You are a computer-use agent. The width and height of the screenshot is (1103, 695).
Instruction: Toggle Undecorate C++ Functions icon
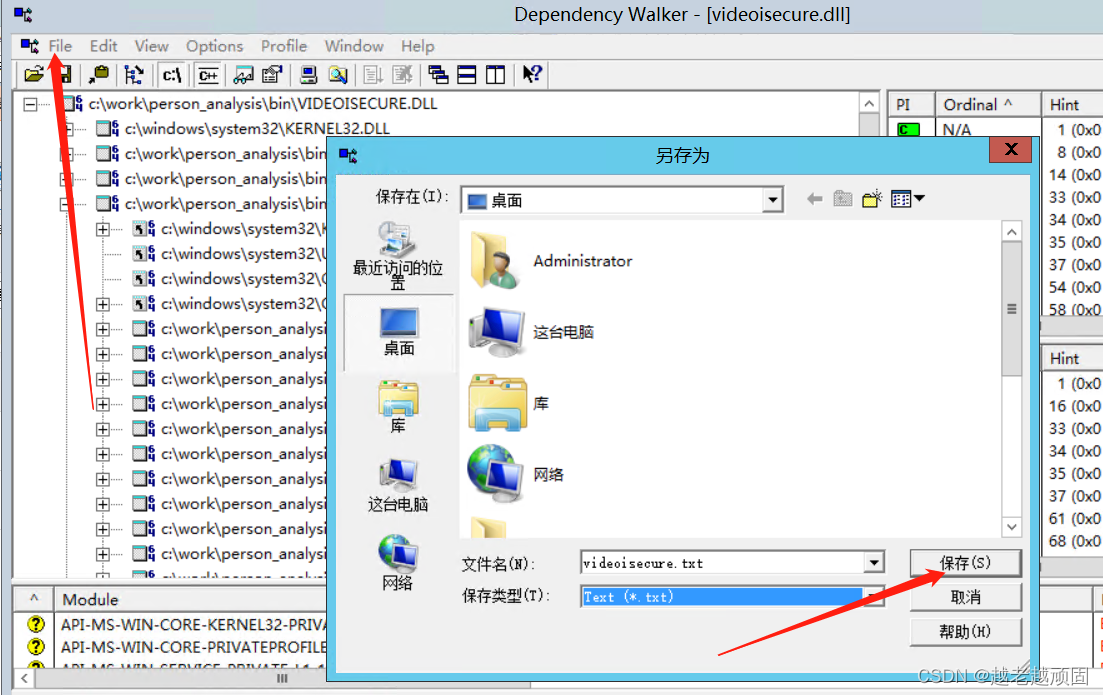(207, 74)
